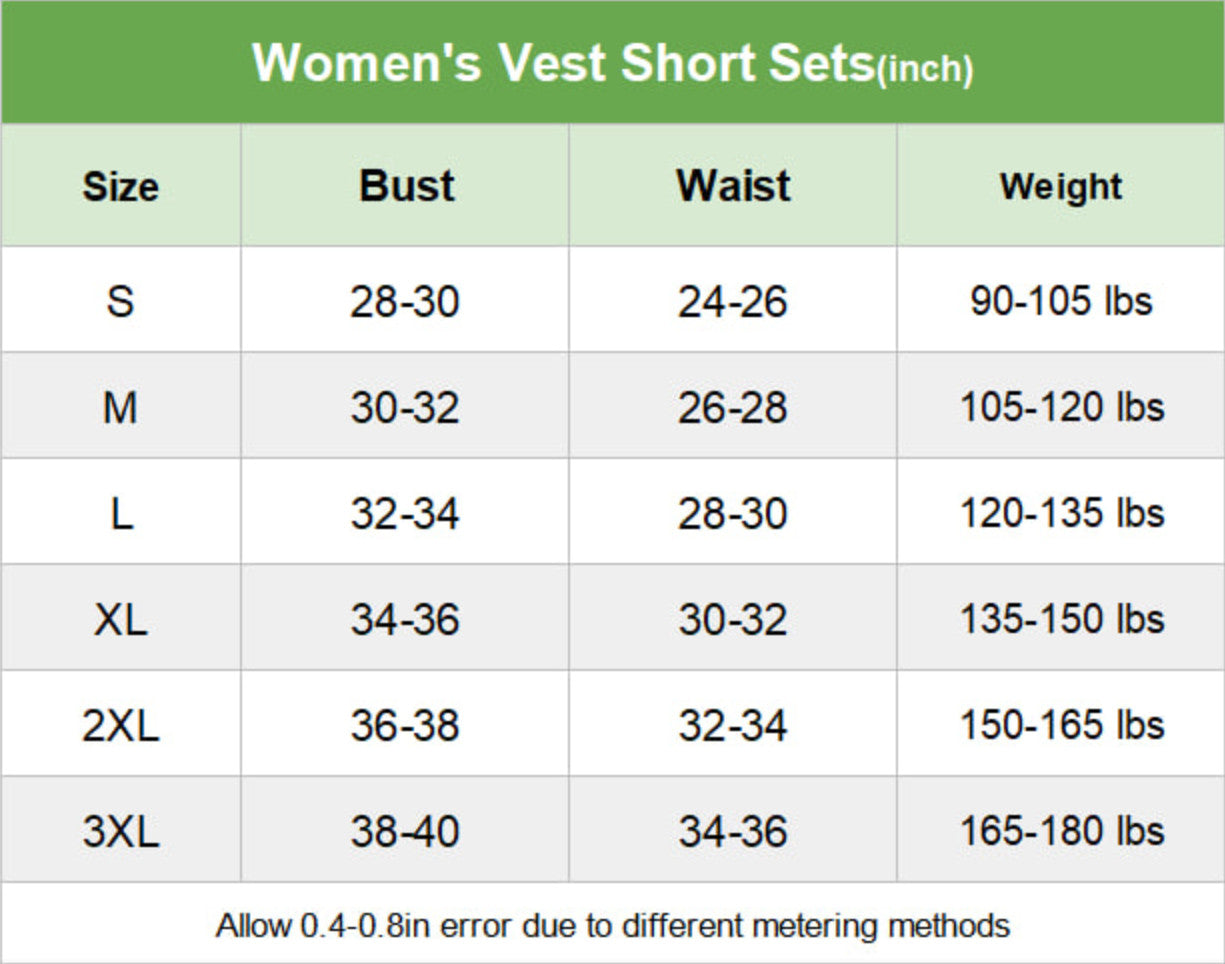Click the 38-40 bust value for 3XL
1225x964 pixels.
[405, 832]
